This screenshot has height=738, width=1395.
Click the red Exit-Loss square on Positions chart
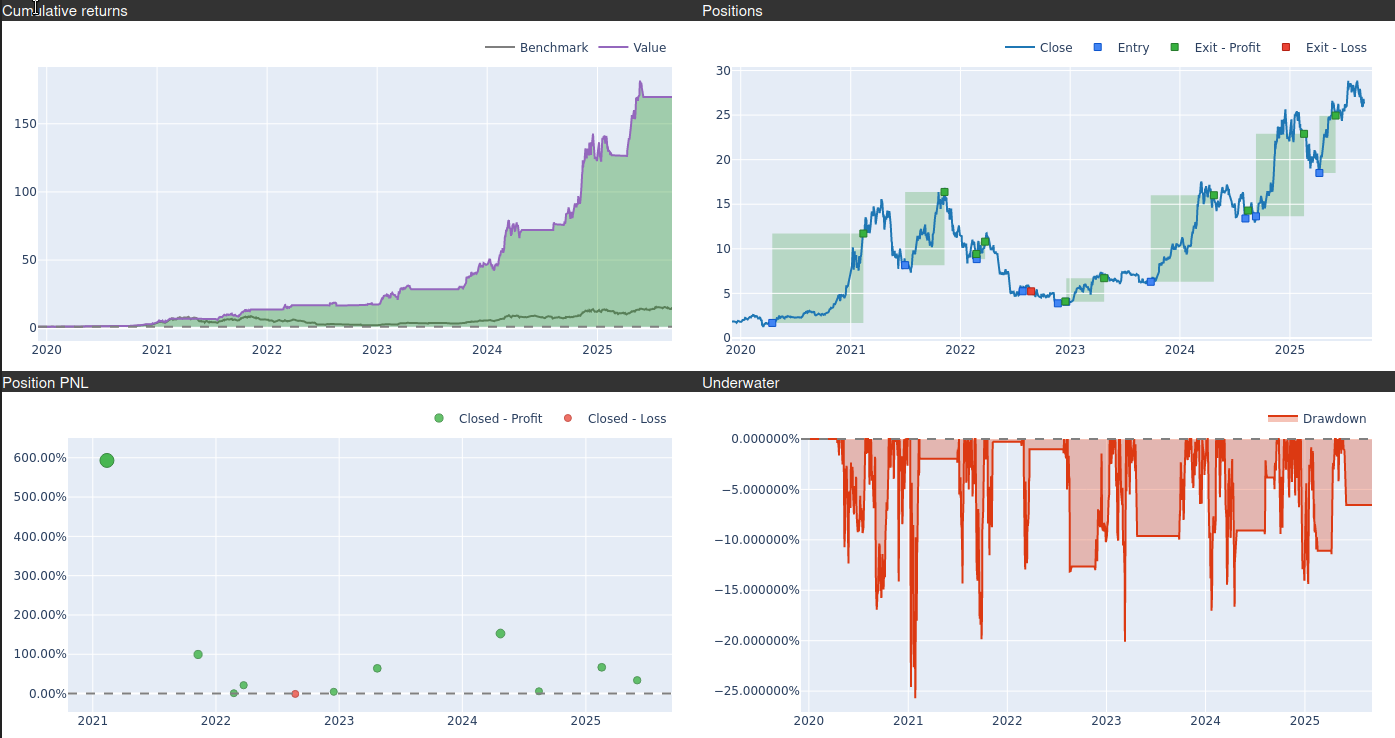coord(1031,291)
